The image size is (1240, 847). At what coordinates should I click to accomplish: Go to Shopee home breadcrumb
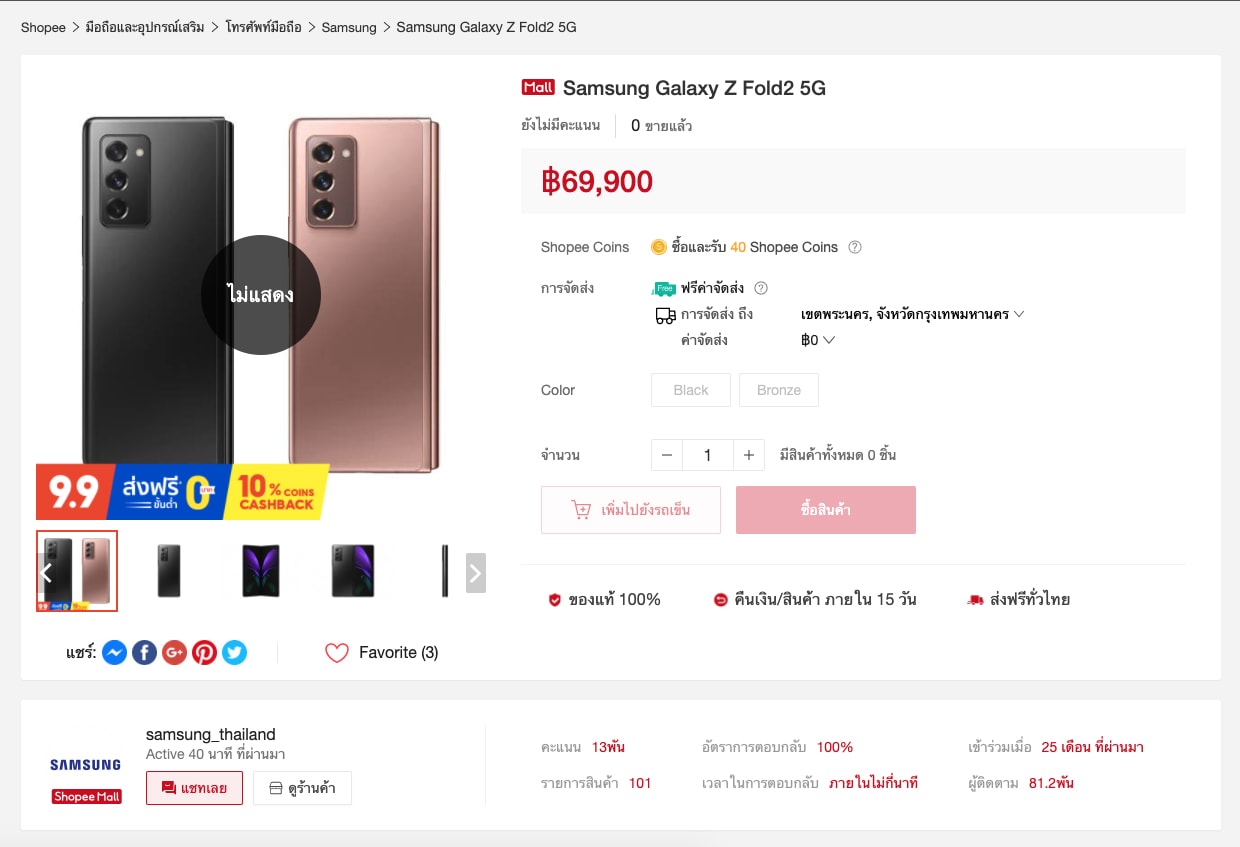tap(43, 27)
